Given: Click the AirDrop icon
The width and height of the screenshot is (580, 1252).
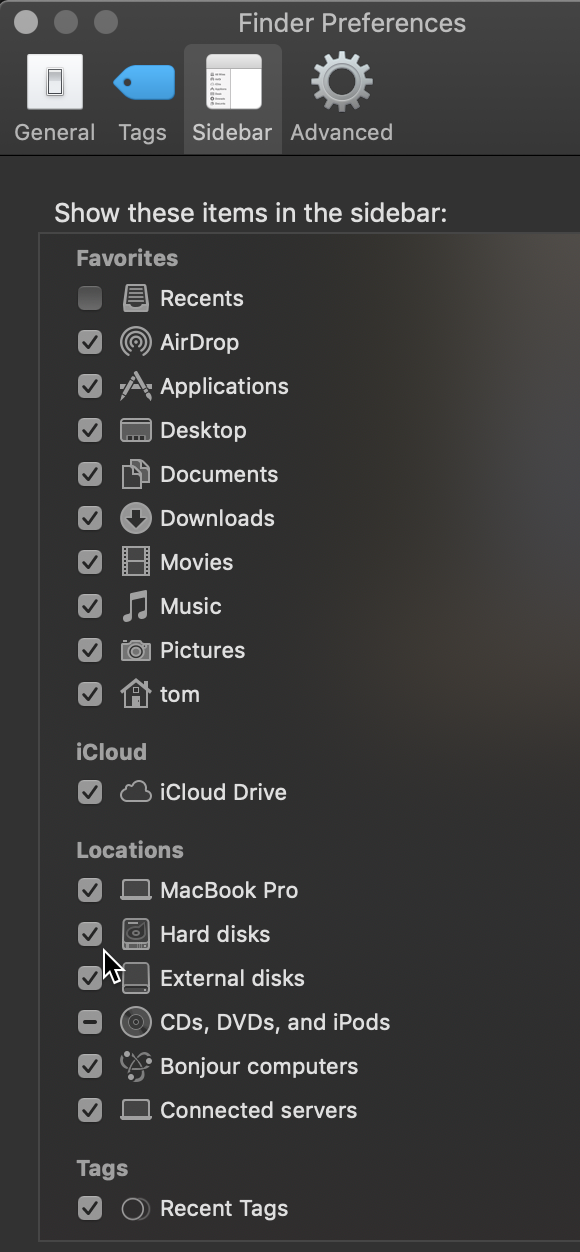Looking at the screenshot, I should [135, 342].
